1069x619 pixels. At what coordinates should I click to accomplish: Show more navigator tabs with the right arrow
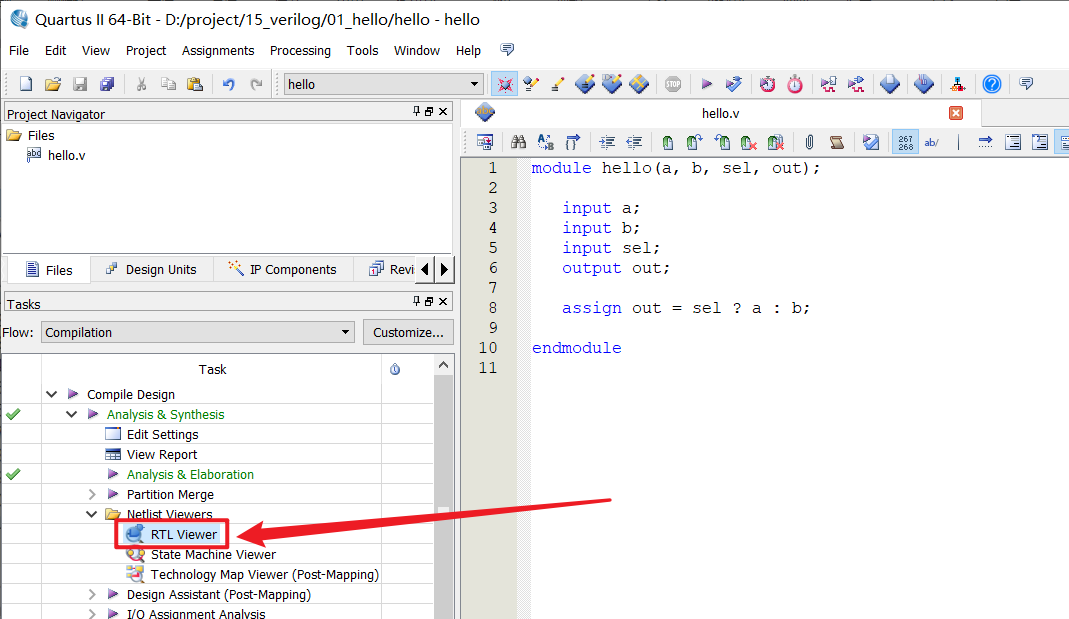(x=445, y=269)
